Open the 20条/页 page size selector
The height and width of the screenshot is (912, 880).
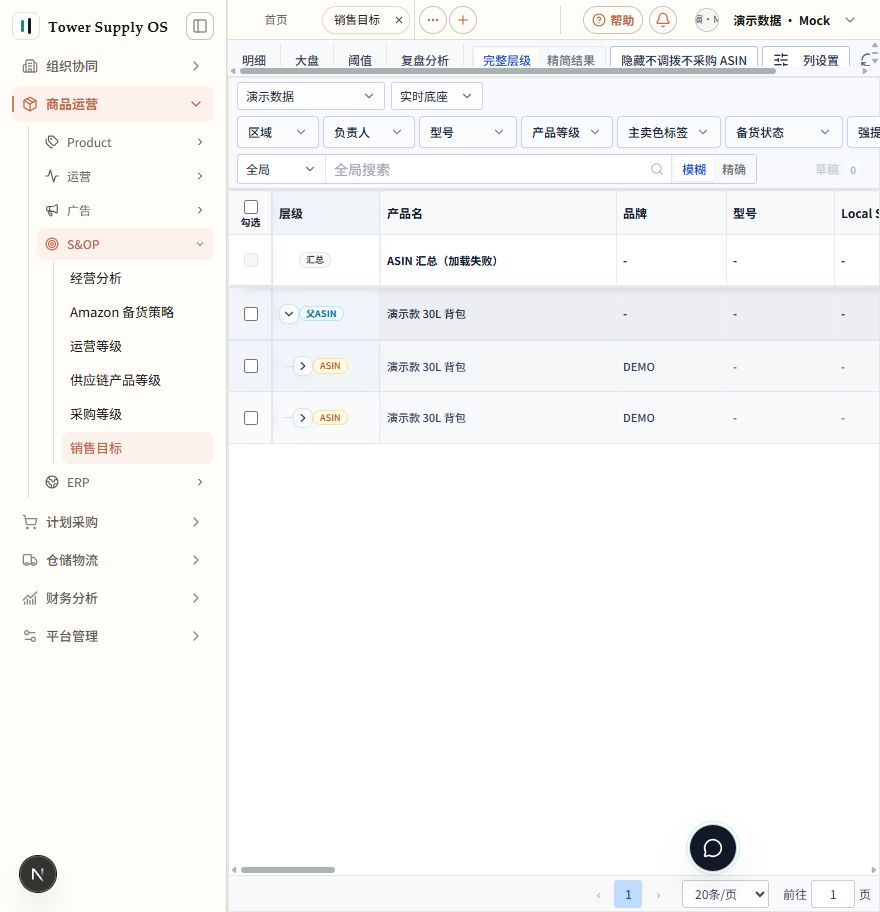point(725,895)
